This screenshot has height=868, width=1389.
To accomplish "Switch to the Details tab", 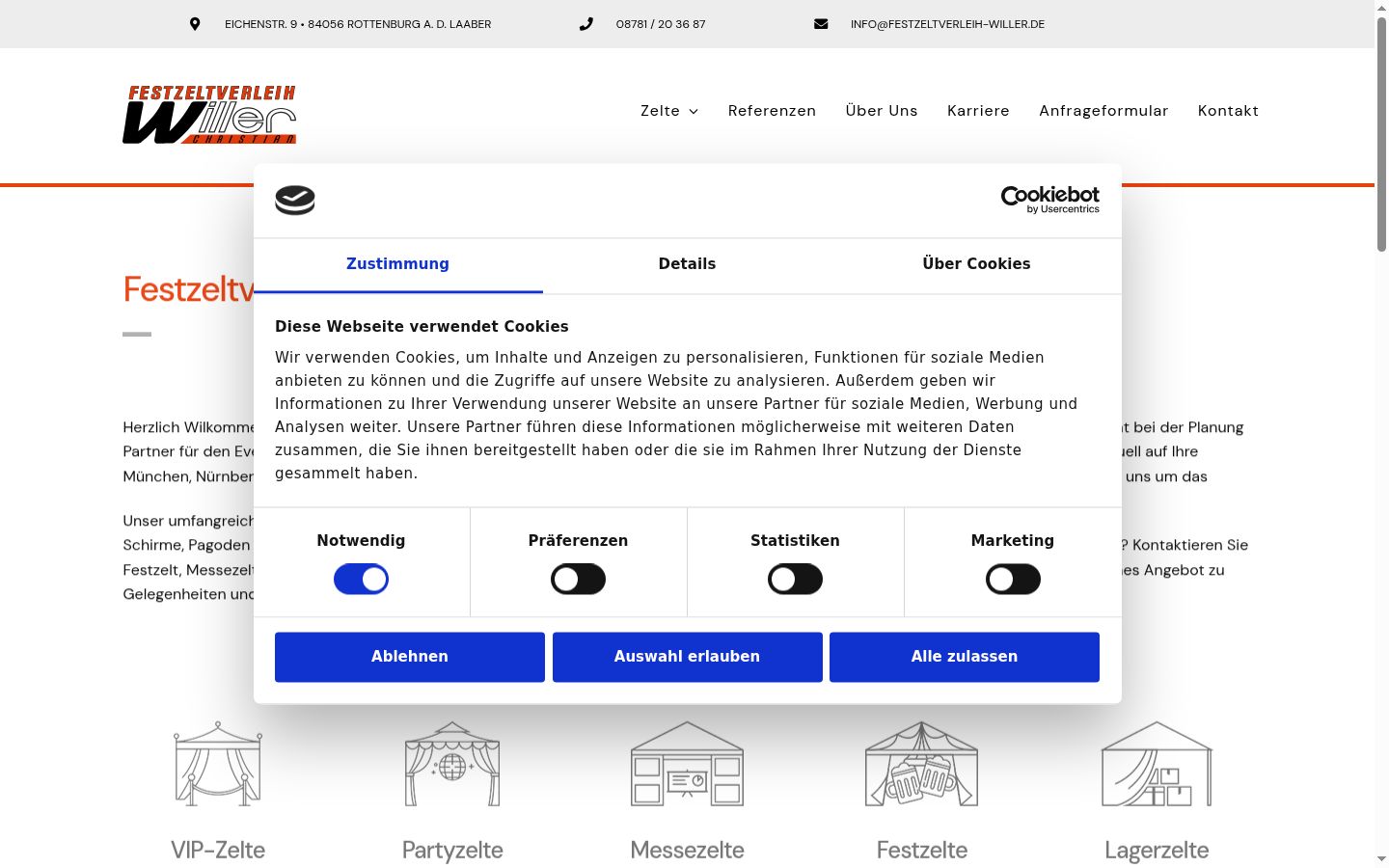I will (x=687, y=264).
